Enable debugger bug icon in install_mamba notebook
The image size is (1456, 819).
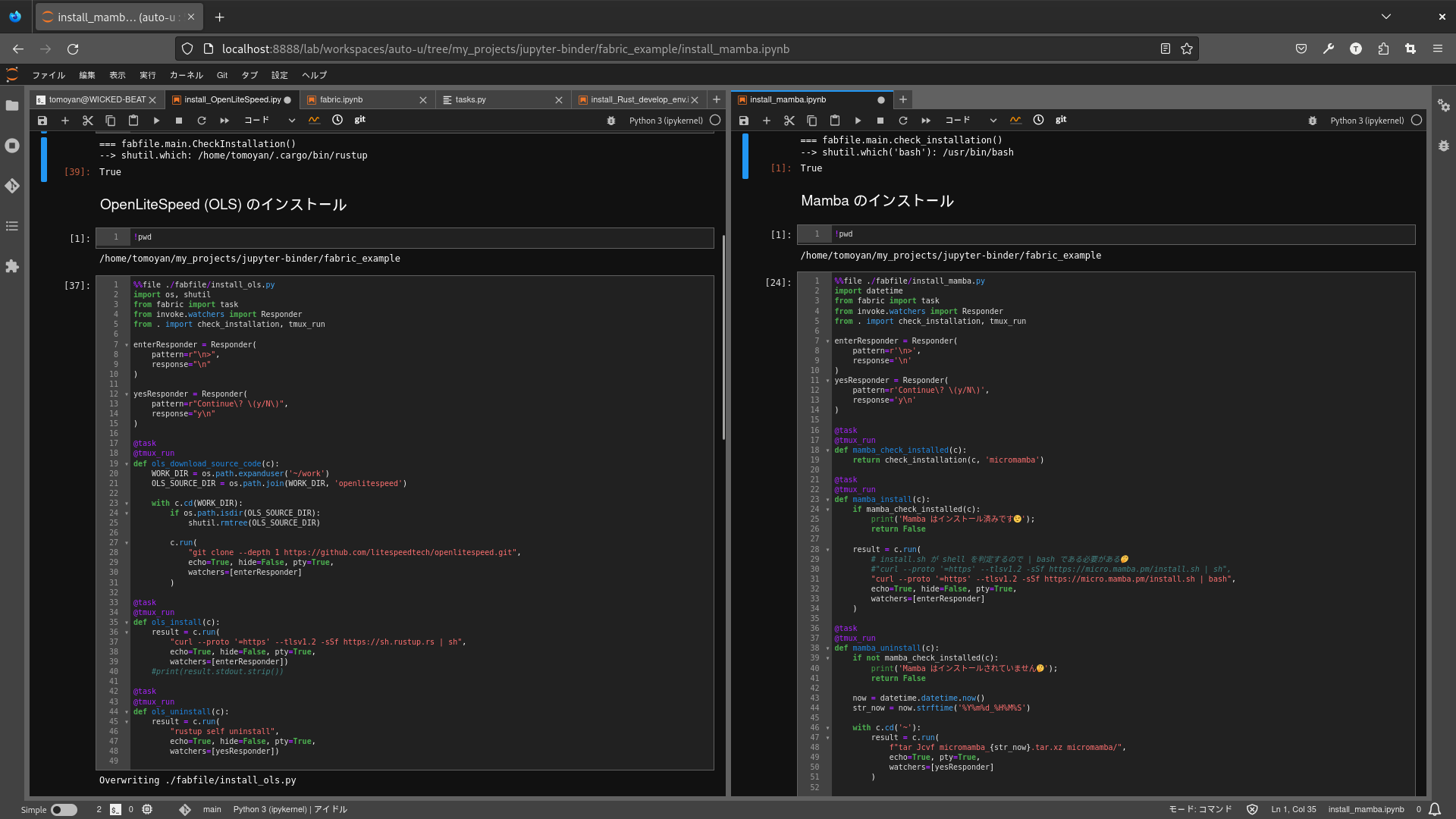(x=1313, y=121)
